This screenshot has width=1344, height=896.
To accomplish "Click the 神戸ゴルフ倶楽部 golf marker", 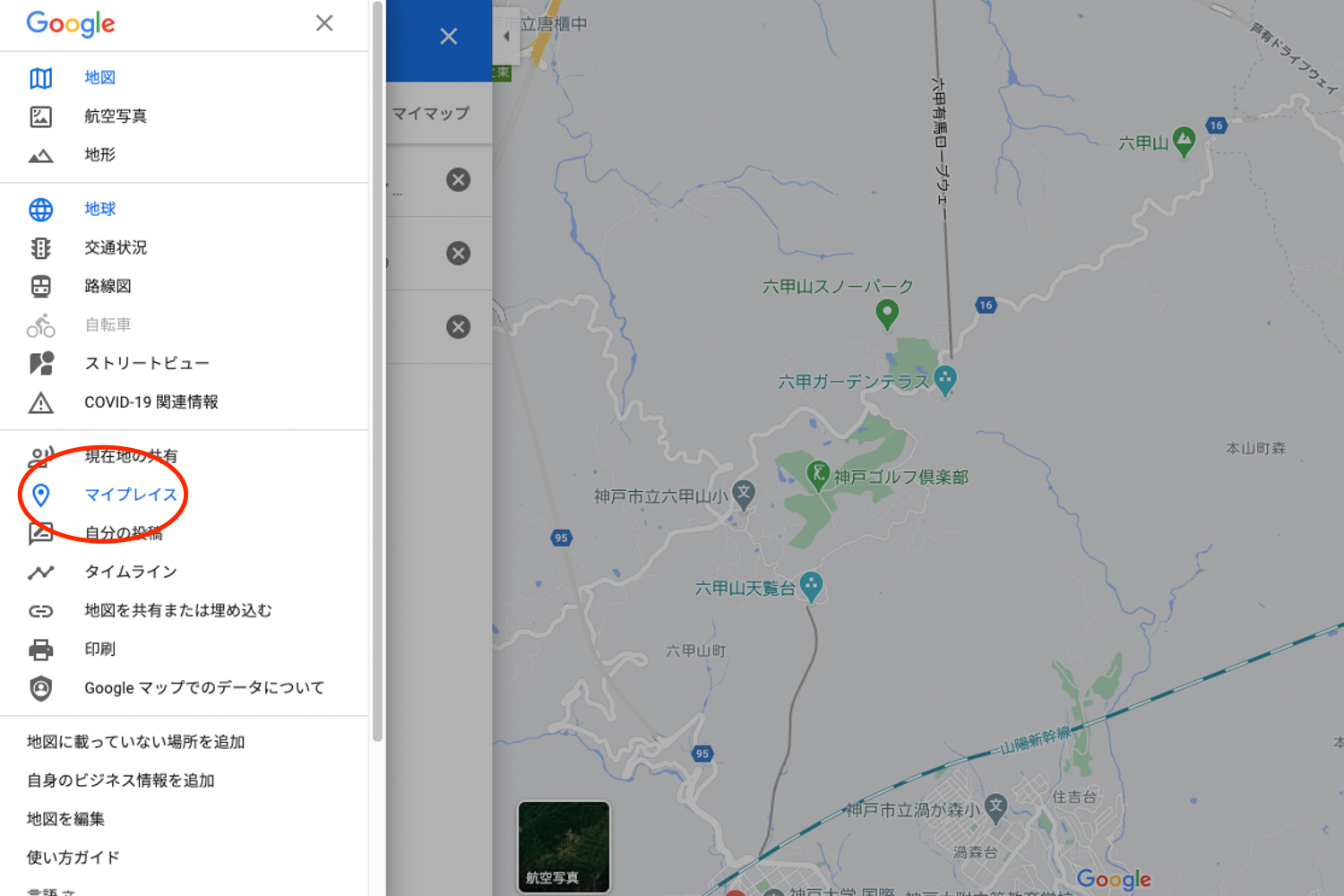I will (818, 475).
